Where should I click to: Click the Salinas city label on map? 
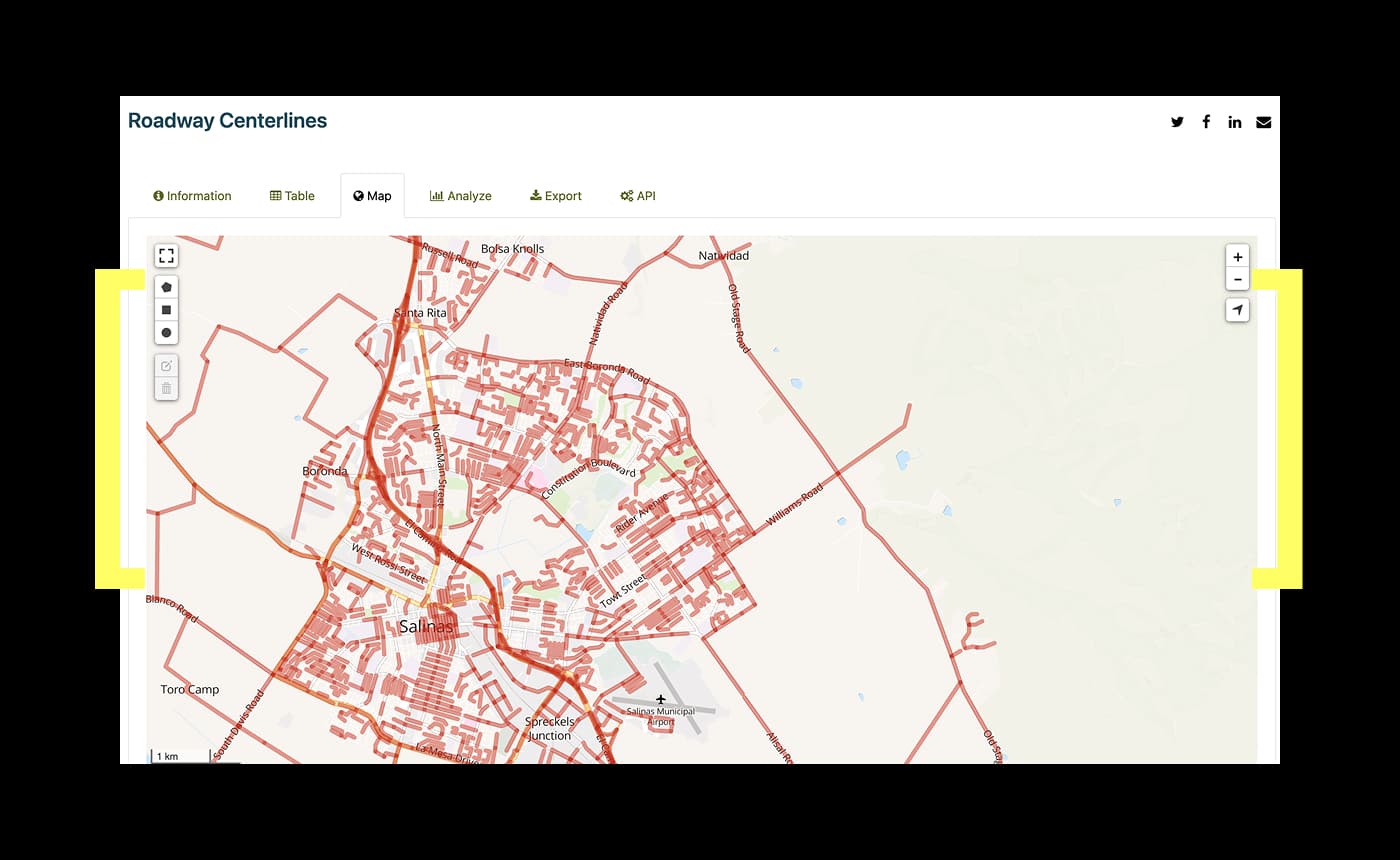click(426, 627)
